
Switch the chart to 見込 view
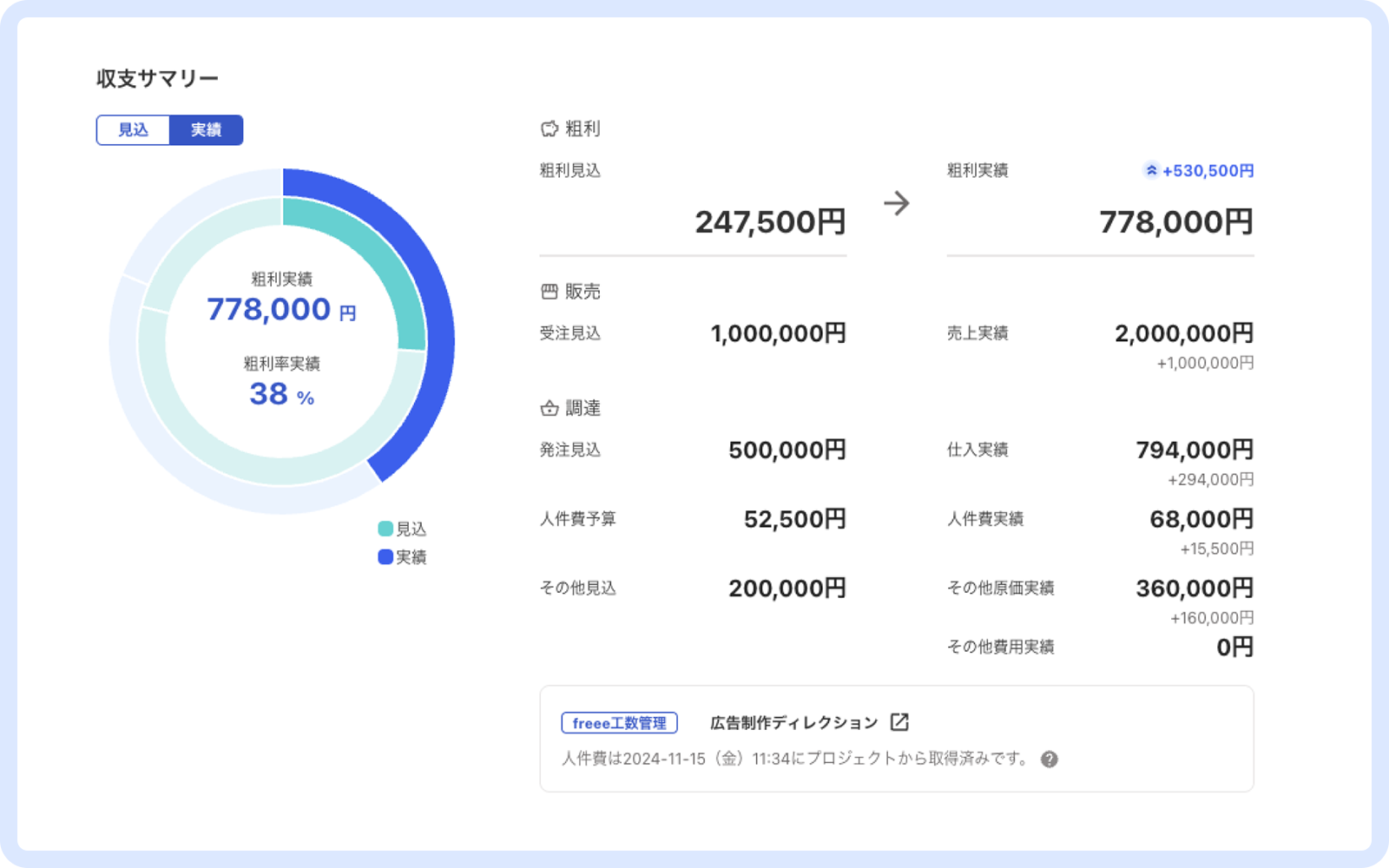[x=133, y=130]
